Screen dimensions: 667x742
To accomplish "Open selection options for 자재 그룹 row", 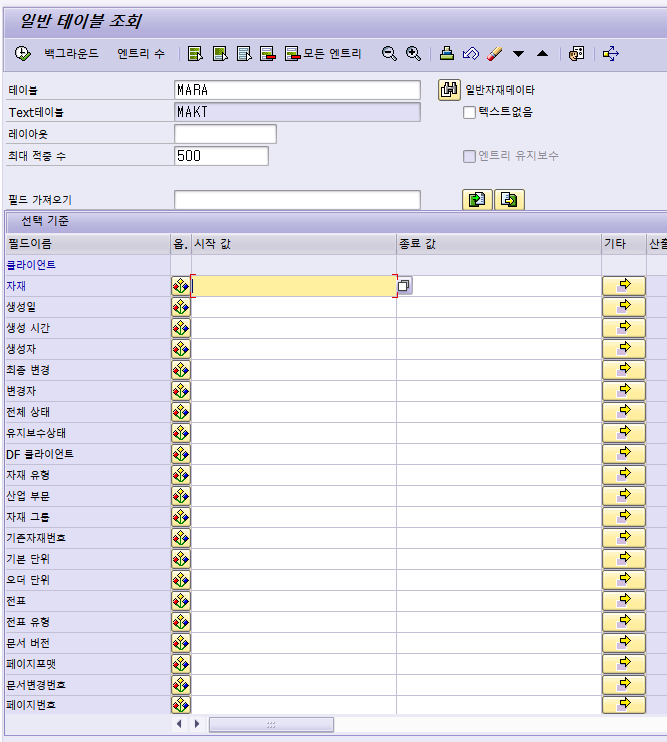I will click(x=181, y=517).
